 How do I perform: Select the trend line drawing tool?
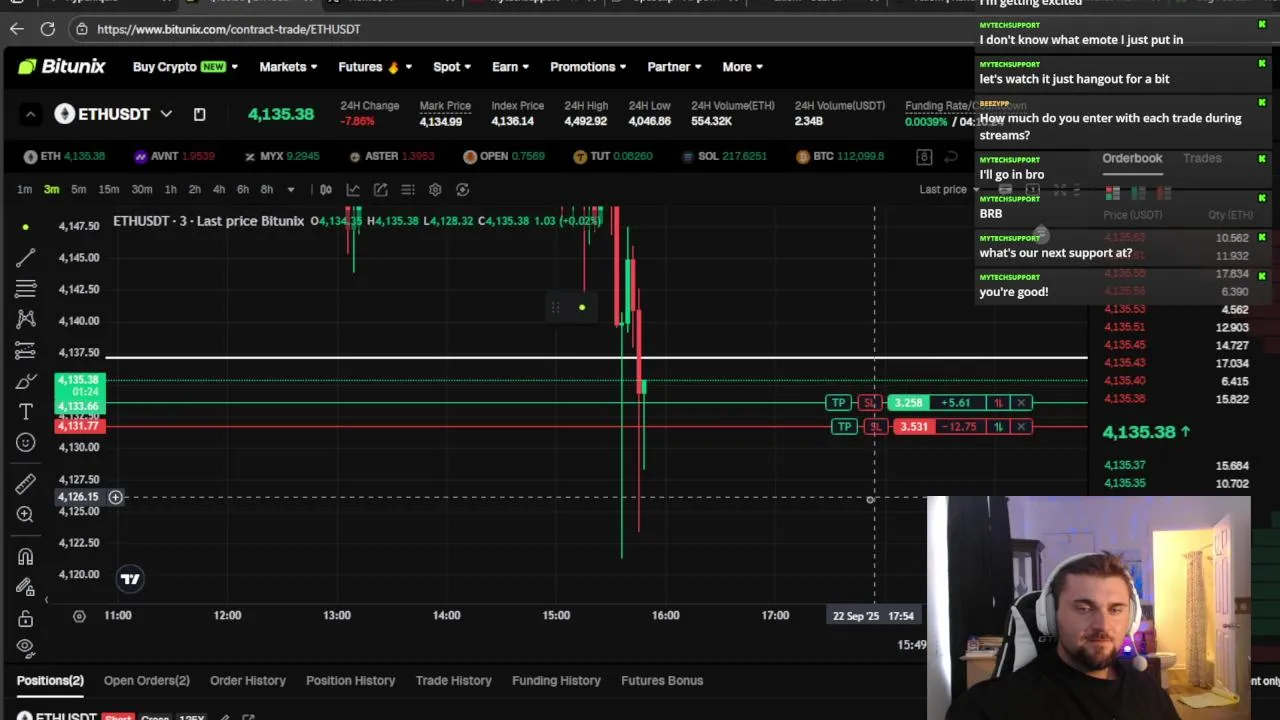point(26,258)
